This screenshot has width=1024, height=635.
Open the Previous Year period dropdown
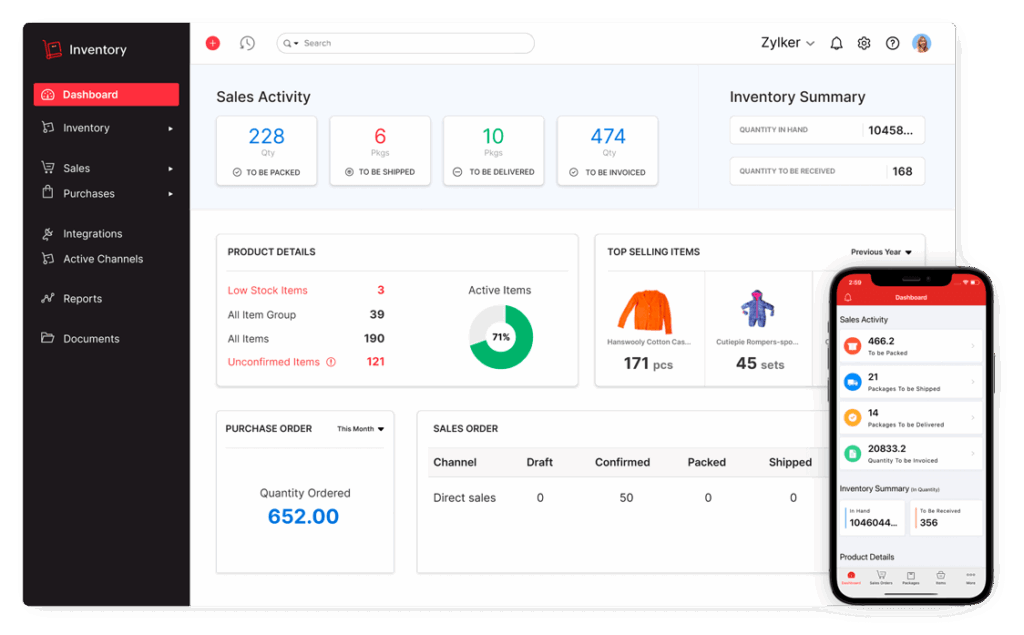pos(881,252)
